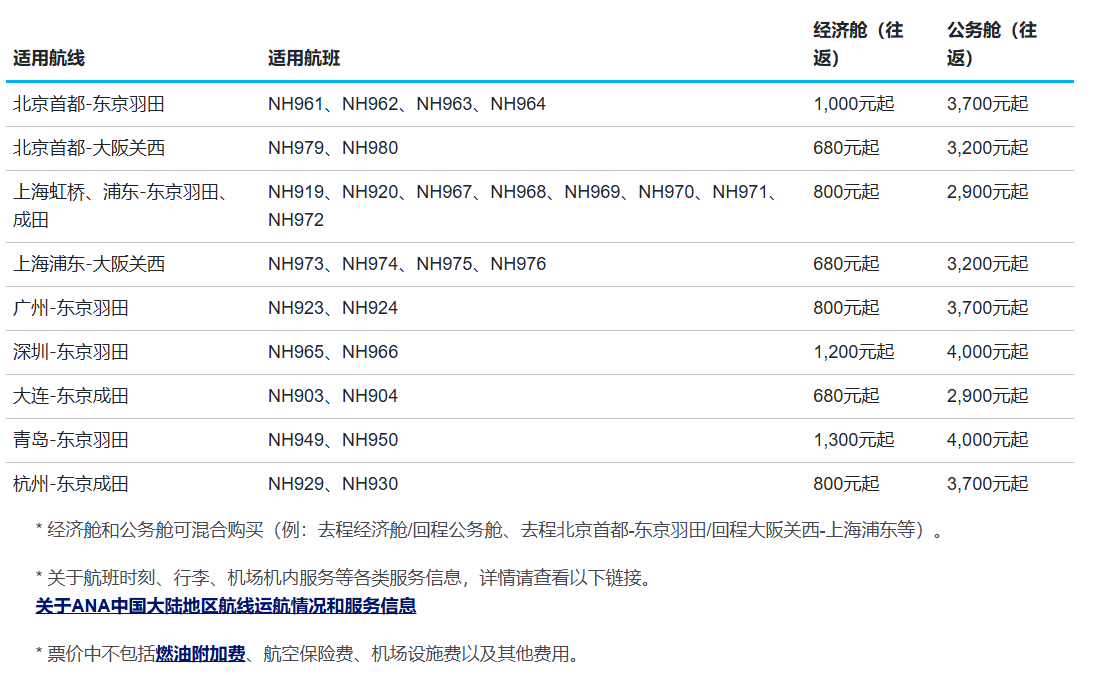This screenshot has height=675, width=1095.
Task: Click the 燃油附加费 link
Action: tap(200, 655)
